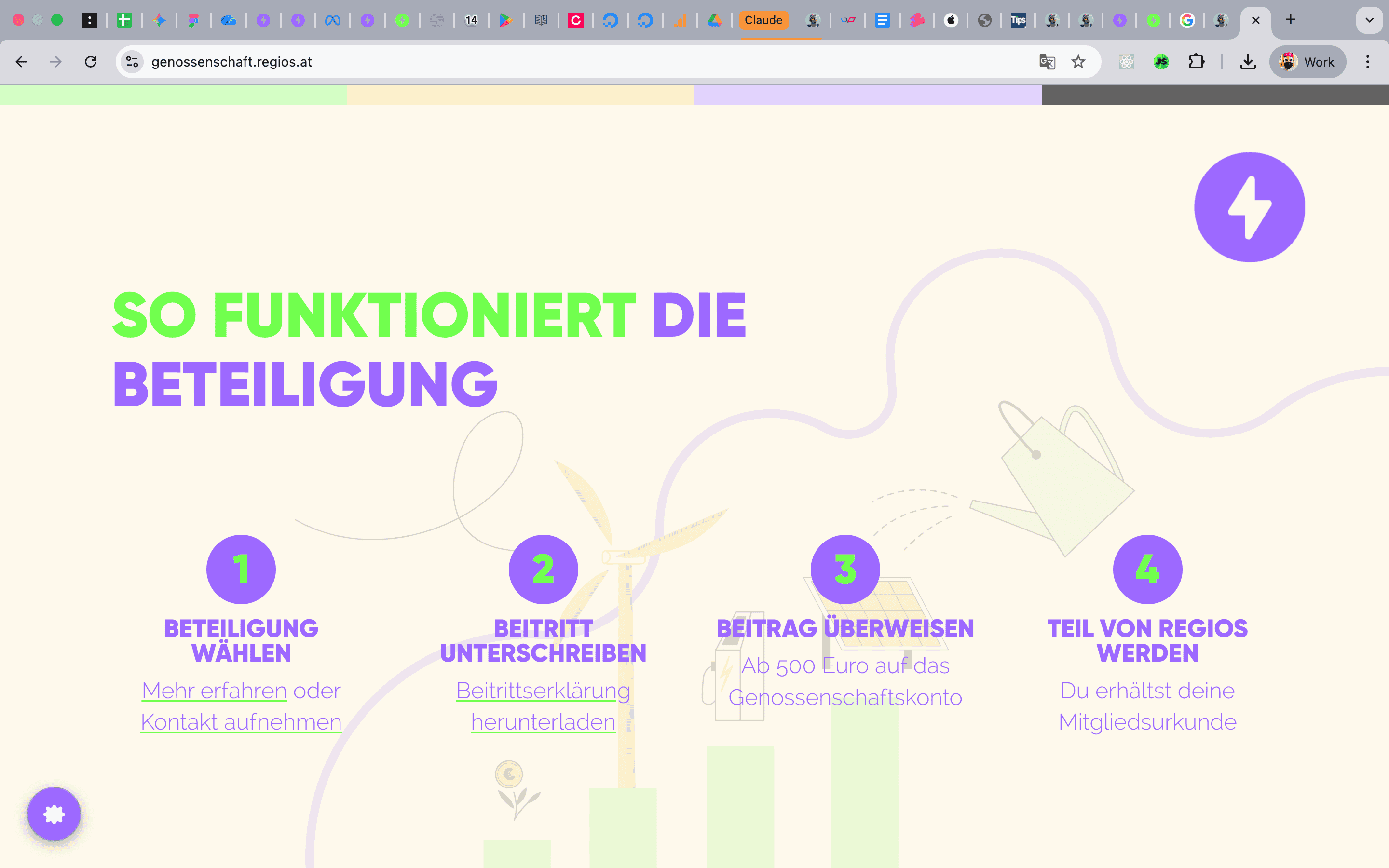Click the purple lightning bolt circle icon

[1249, 207]
